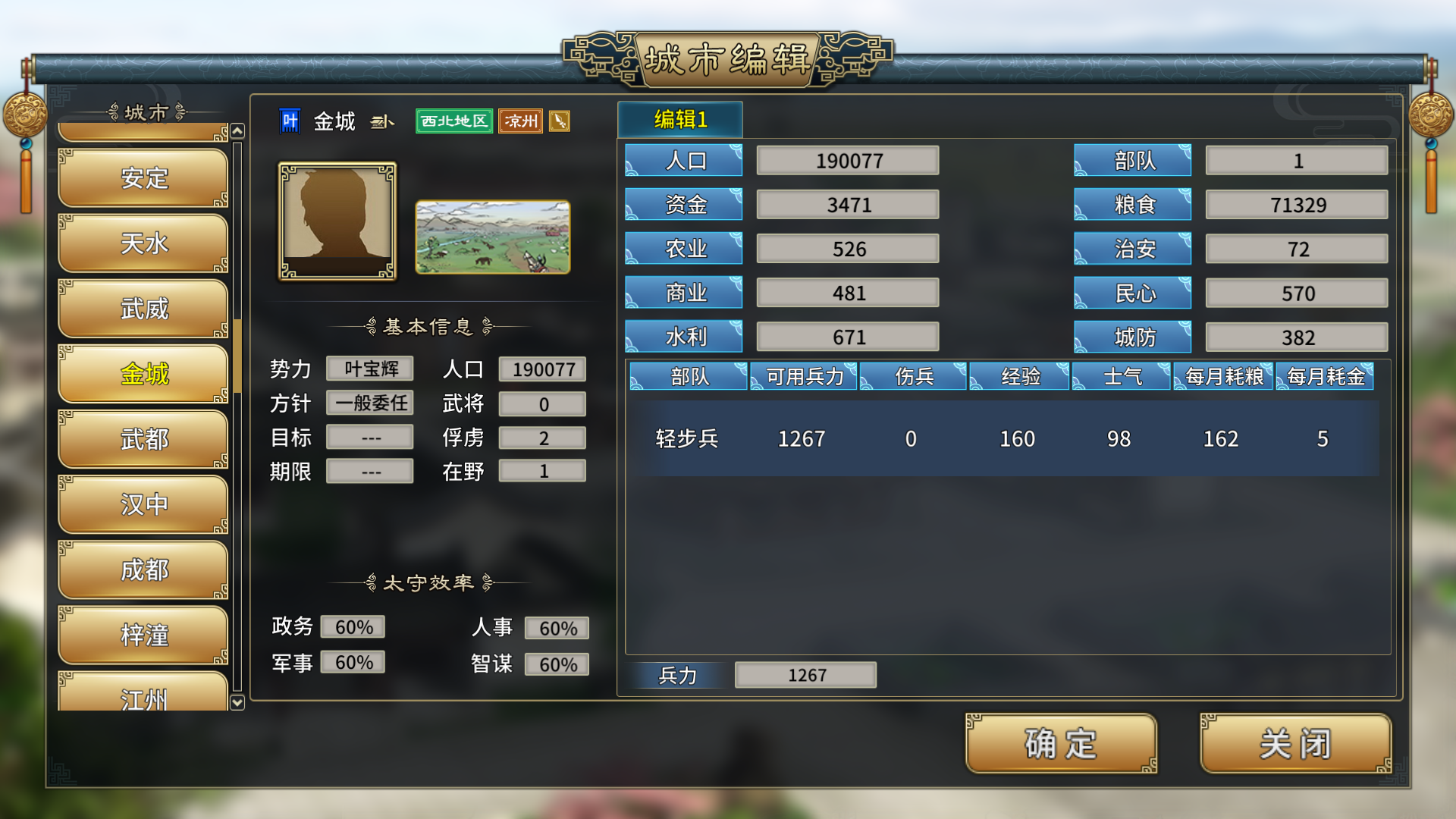Click the 确定 confirm button
Viewport: 1456px width, 819px height.
pos(1061,743)
